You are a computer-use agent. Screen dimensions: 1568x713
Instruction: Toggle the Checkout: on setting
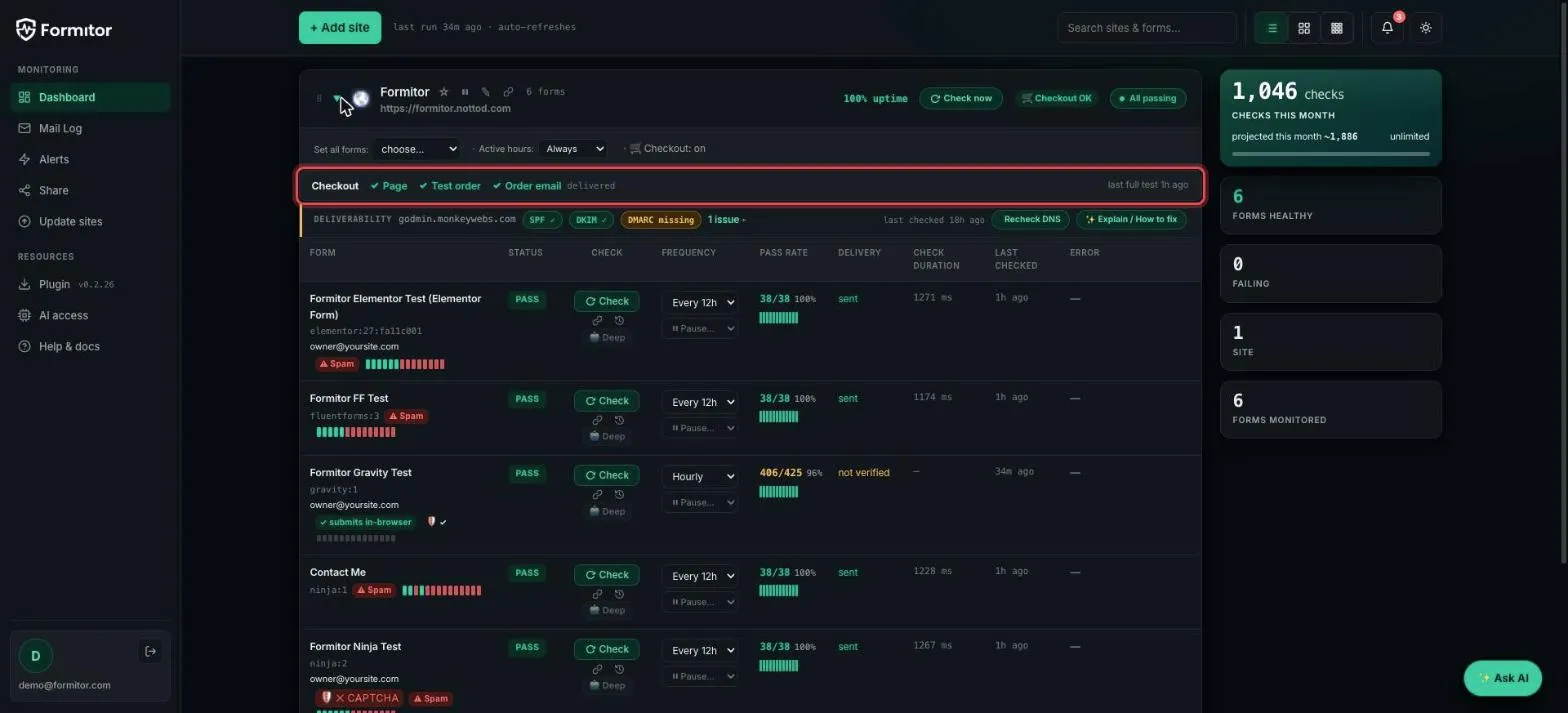[667, 149]
